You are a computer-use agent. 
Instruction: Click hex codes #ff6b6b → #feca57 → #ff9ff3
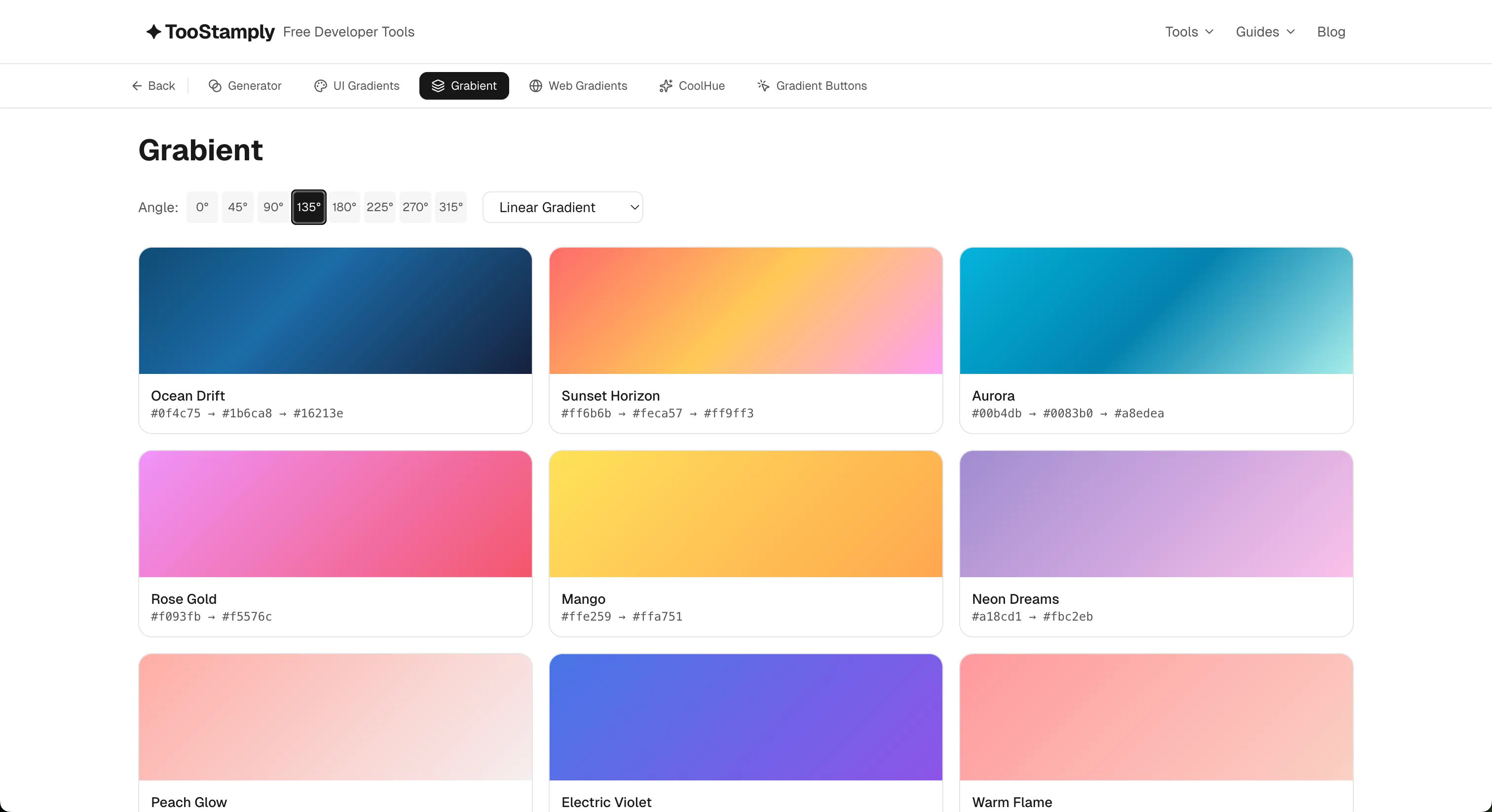pyautogui.click(x=657, y=413)
